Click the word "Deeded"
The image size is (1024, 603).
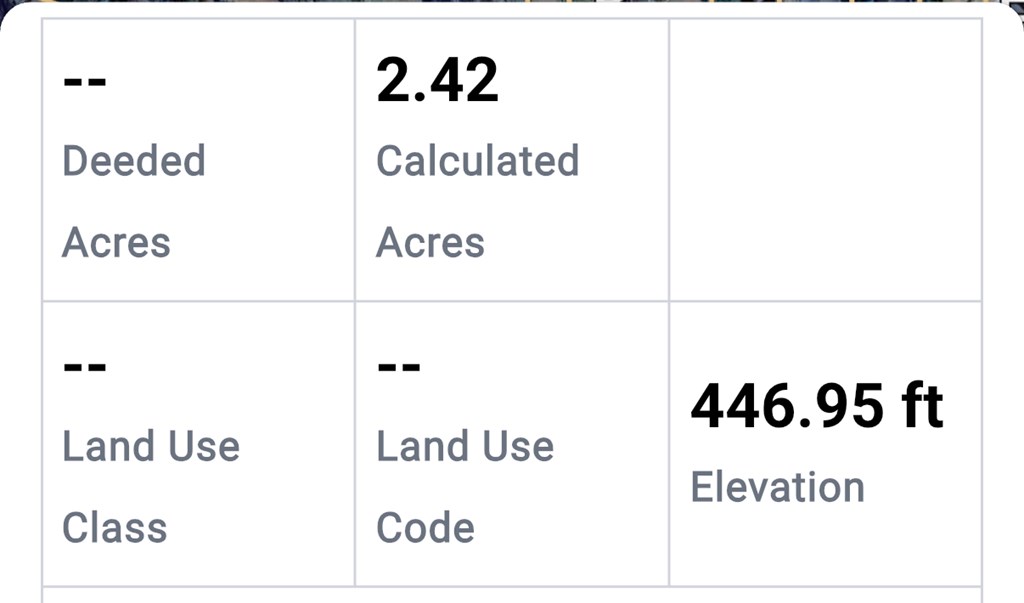tap(133, 161)
